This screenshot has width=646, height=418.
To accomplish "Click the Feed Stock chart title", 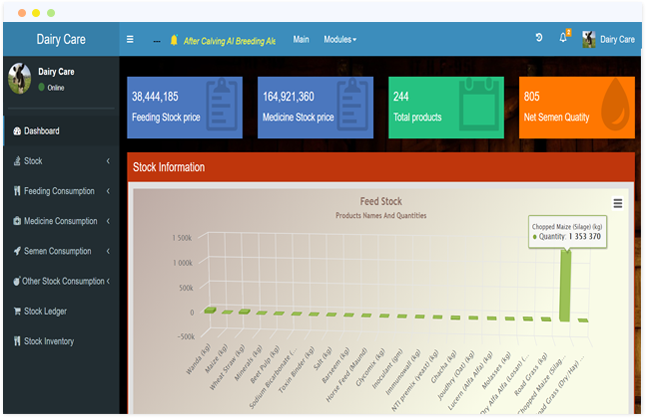I will (x=381, y=201).
